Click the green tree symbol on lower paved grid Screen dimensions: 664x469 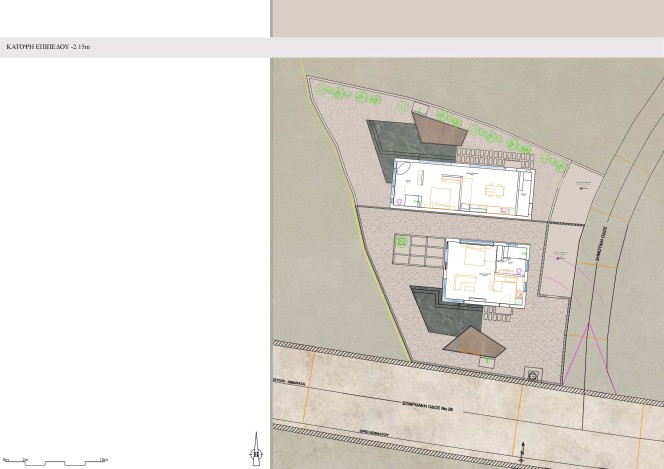tap(401, 242)
